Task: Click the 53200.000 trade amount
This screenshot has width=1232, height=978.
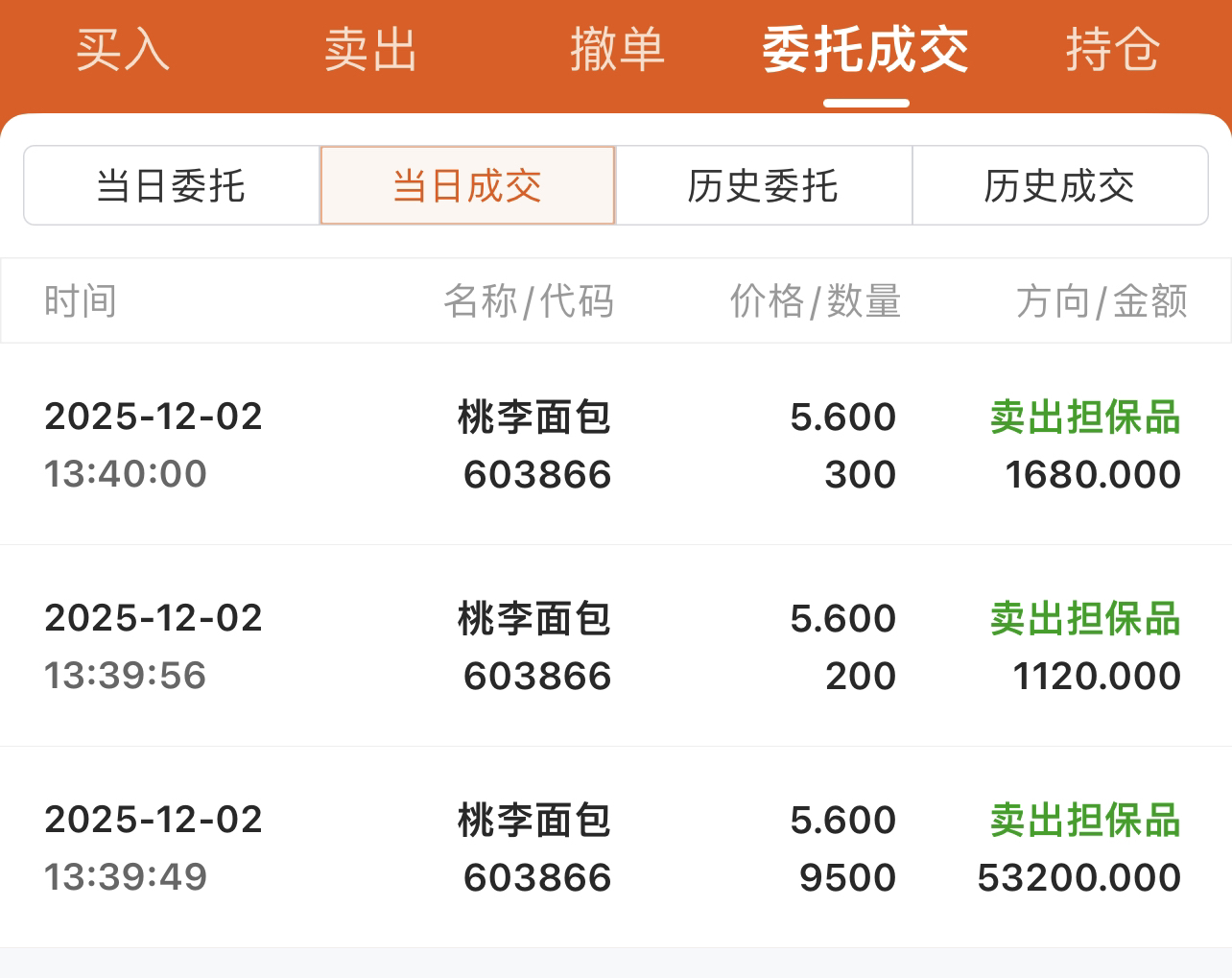Action: pyautogui.click(x=1078, y=877)
